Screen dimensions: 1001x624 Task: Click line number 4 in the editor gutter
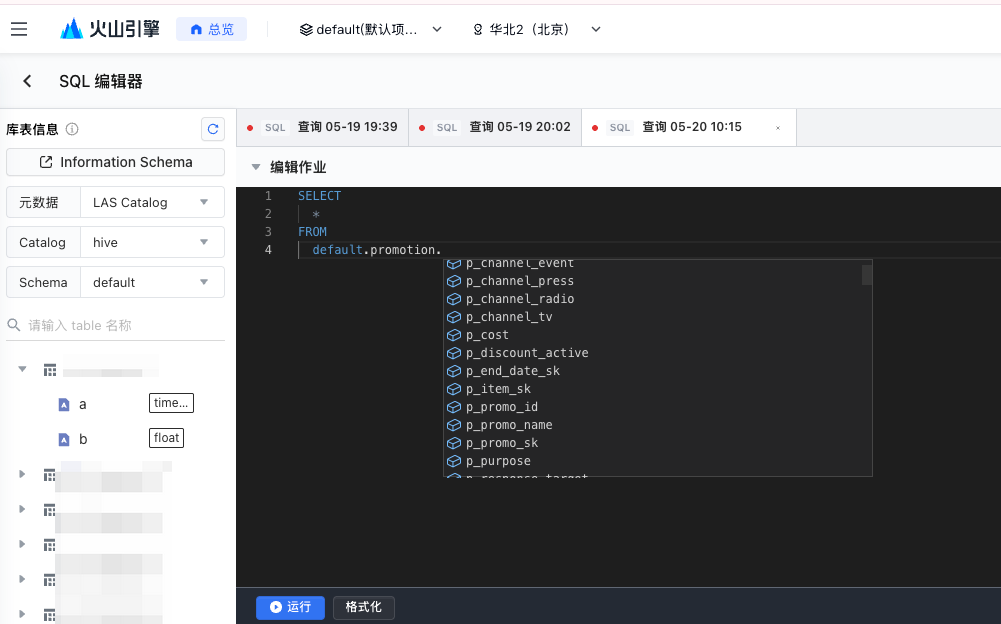[x=268, y=250]
